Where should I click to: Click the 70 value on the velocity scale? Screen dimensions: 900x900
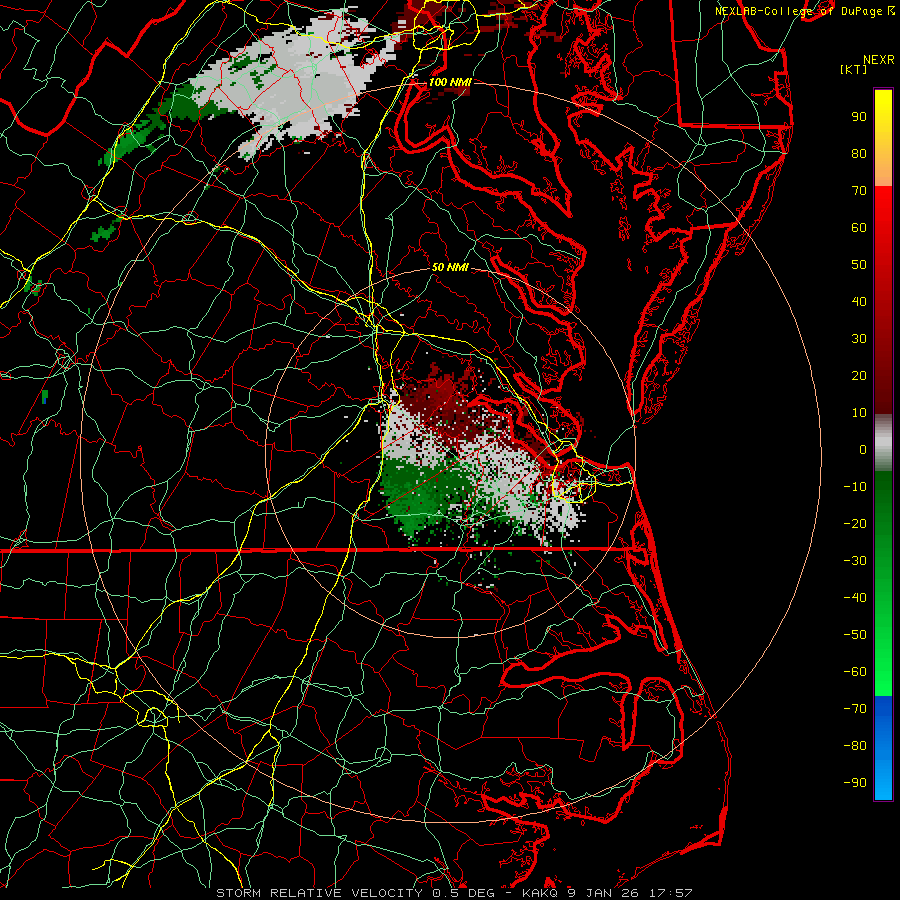pyautogui.click(x=859, y=191)
